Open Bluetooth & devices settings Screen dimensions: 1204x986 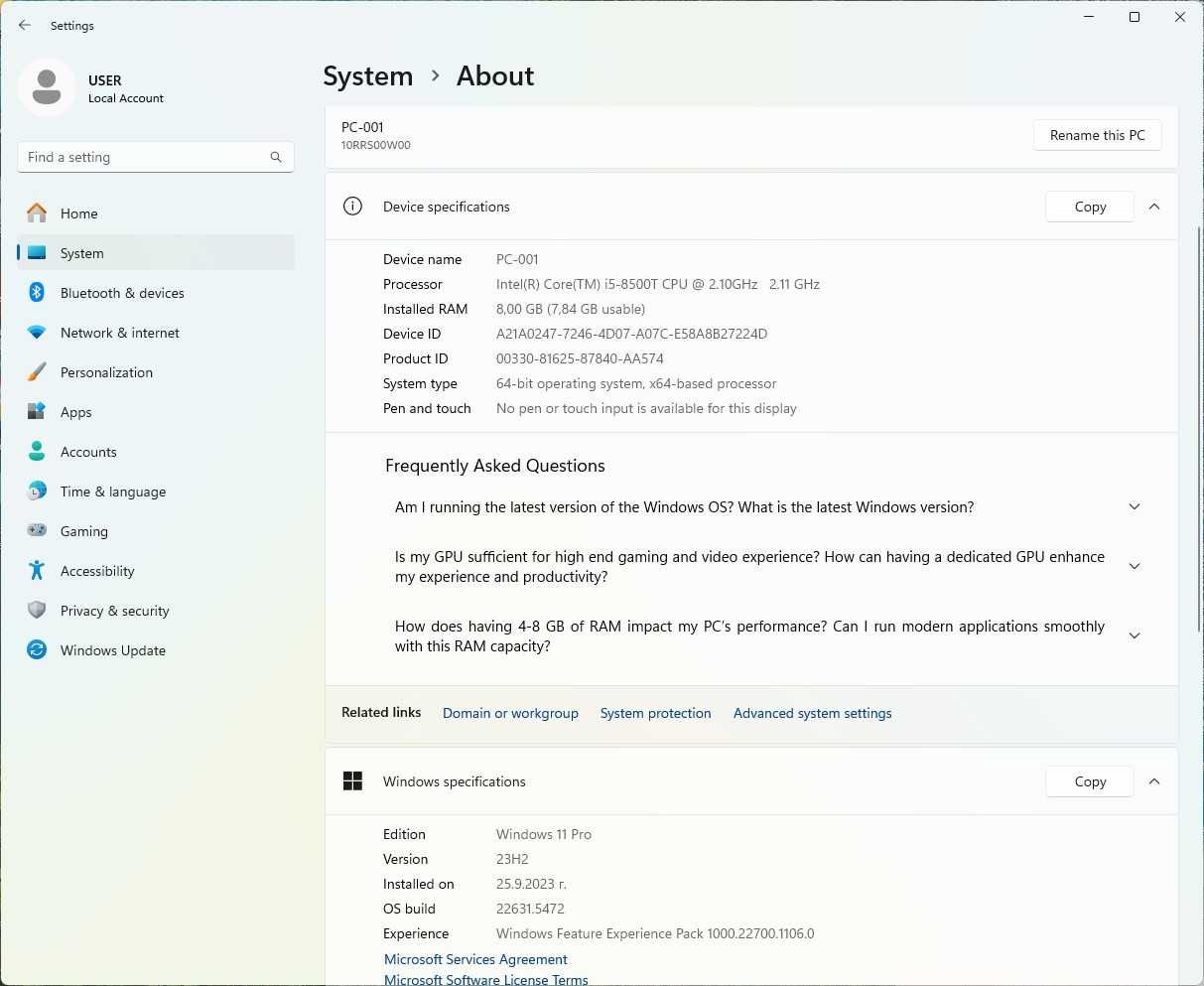[156, 293]
